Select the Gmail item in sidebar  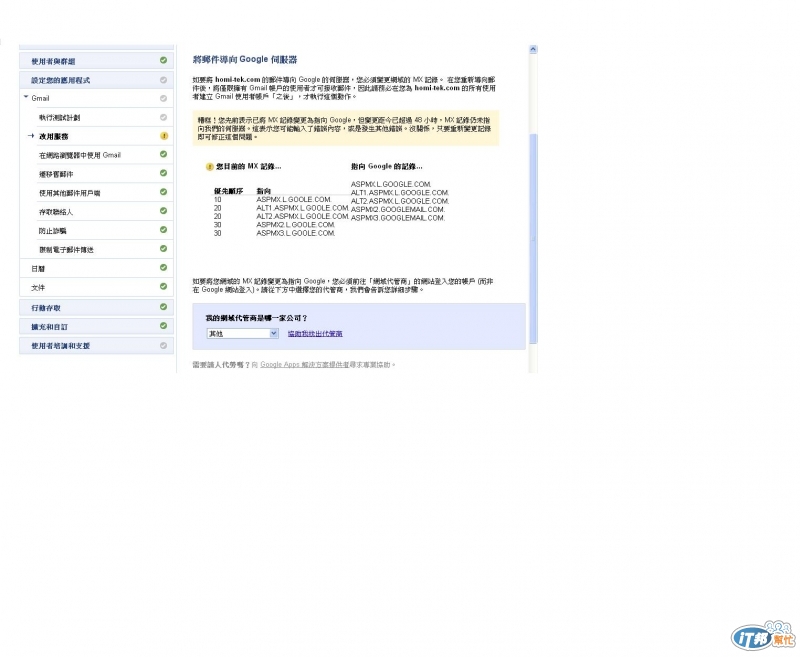coord(40,98)
